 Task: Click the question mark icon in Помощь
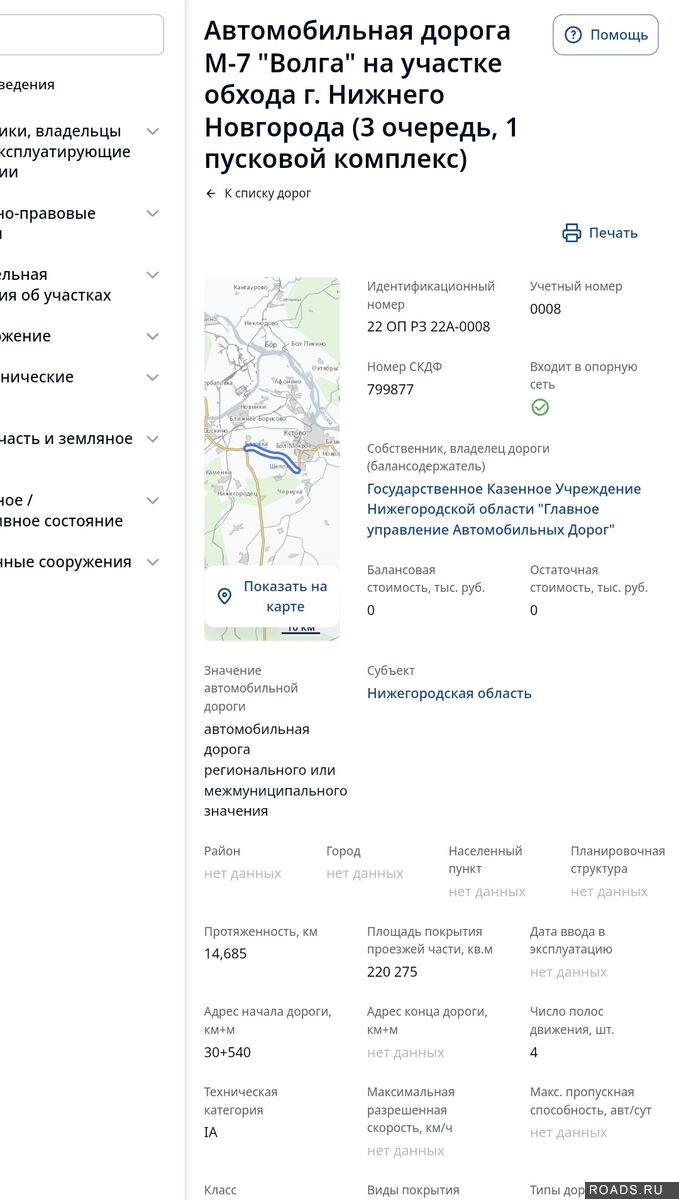pos(573,35)
